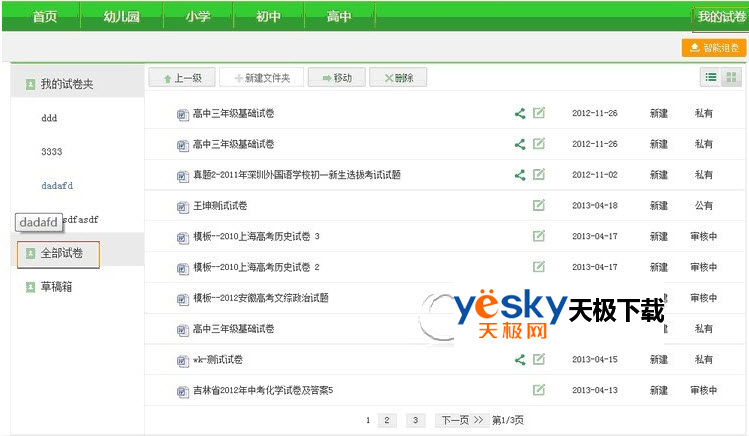This screenshot has width=749, height=436.
Task: Switch to list view layout
Action: (x=711, y=77)
